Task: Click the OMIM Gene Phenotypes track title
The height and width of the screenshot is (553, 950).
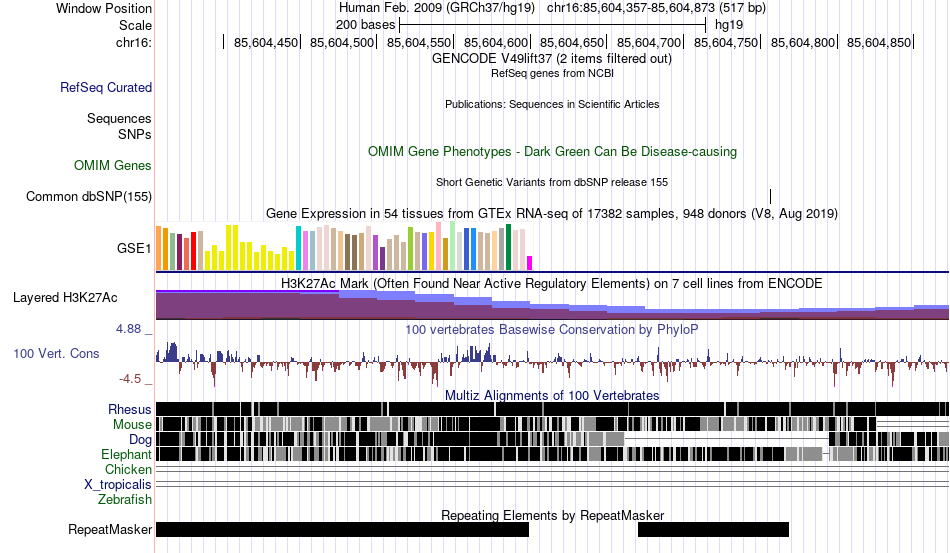Action: click(552, 151)
